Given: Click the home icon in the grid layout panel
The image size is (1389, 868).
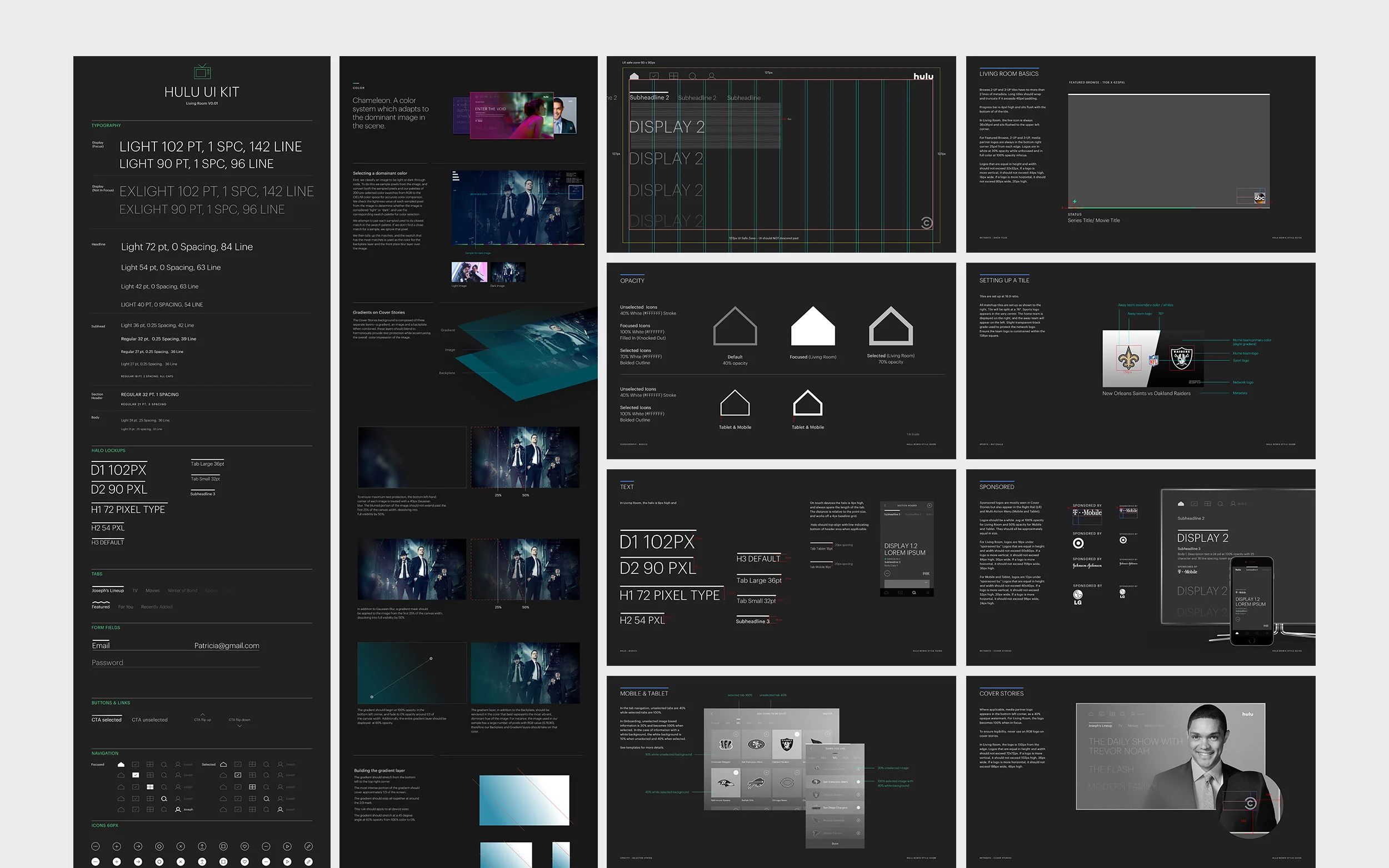Looking at the screenshot, I should click(x=634, y=76).
